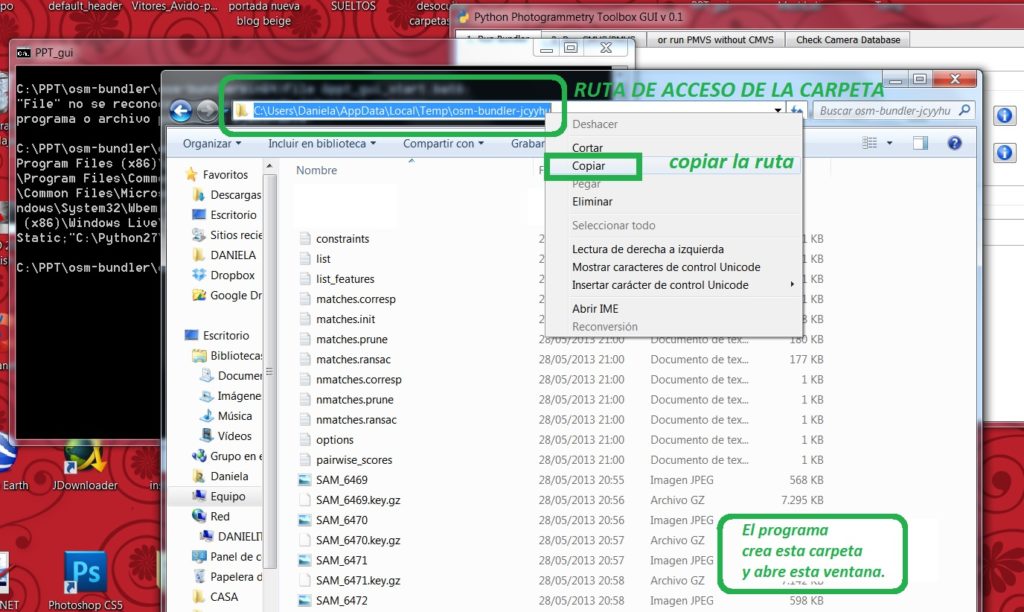Open the 'or run PMVS without CMVS' tab

click(715, 40)
